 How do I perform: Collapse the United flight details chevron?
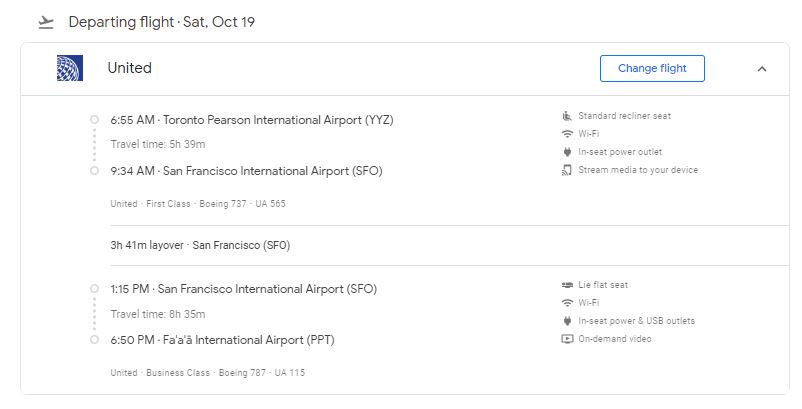tap(762, 69)
